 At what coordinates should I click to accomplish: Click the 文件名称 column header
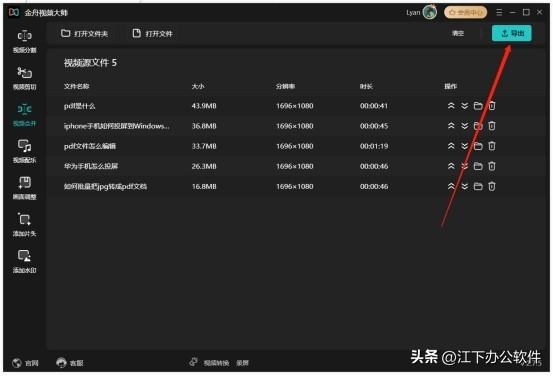[x=77, y=86]
